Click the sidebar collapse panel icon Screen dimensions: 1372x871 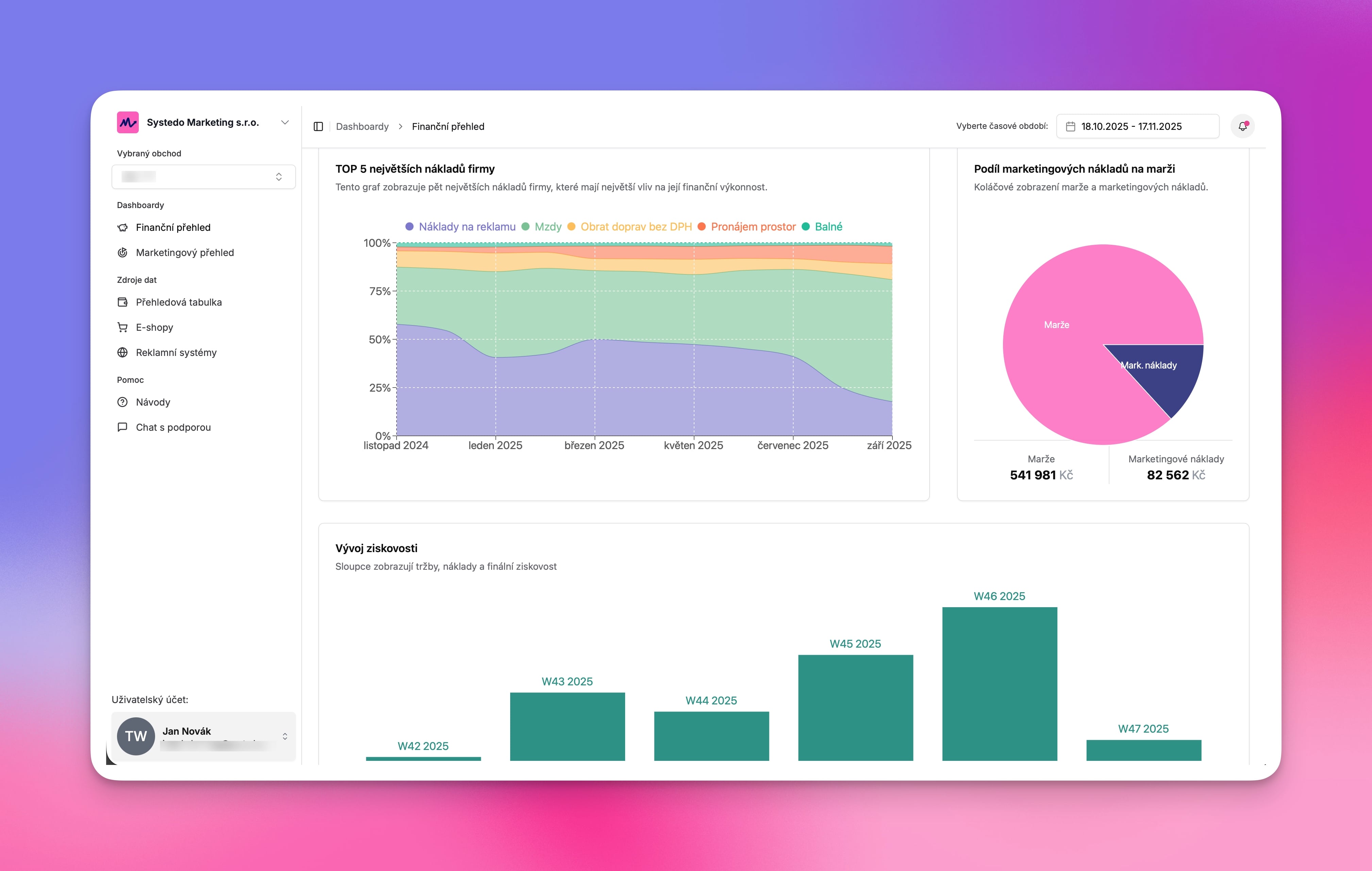pos(318,126)
